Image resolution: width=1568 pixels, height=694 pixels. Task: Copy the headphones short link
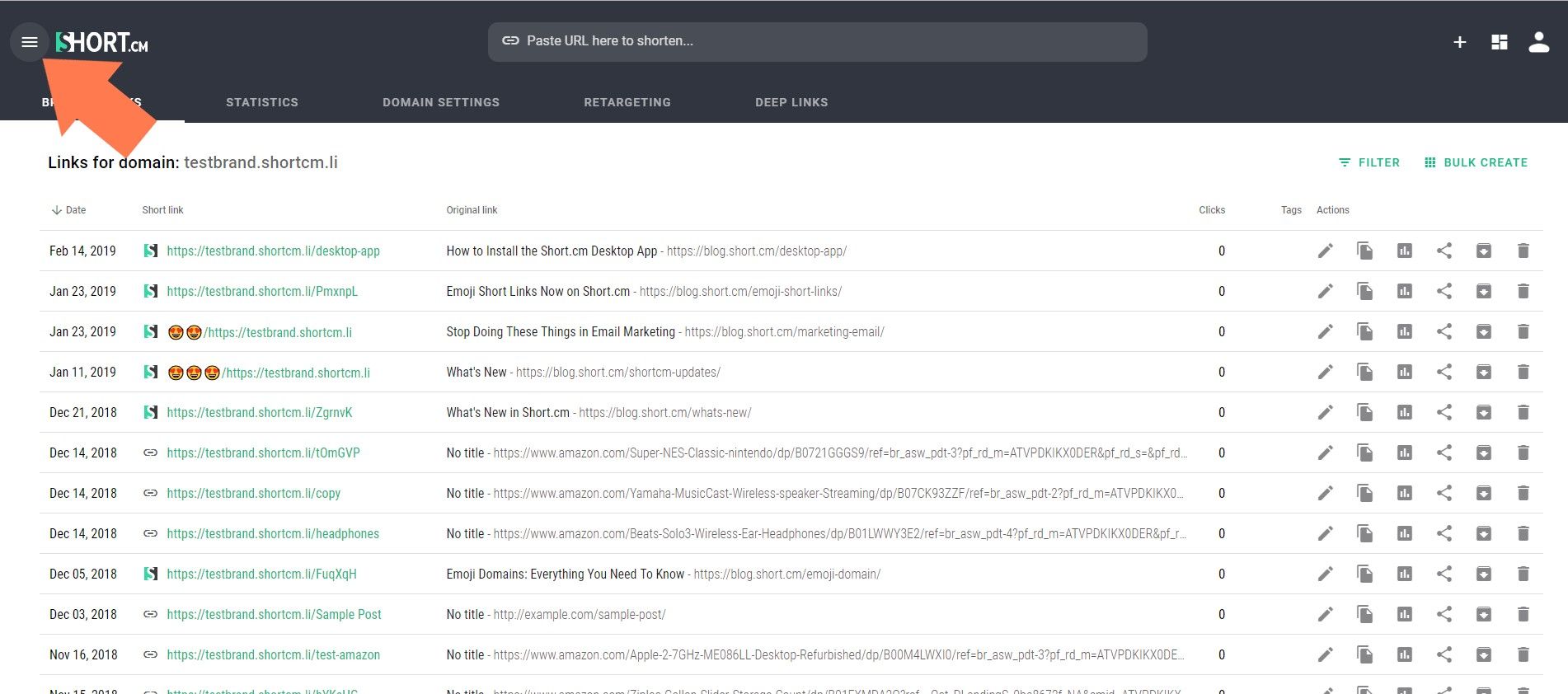tap(1364, 533)
